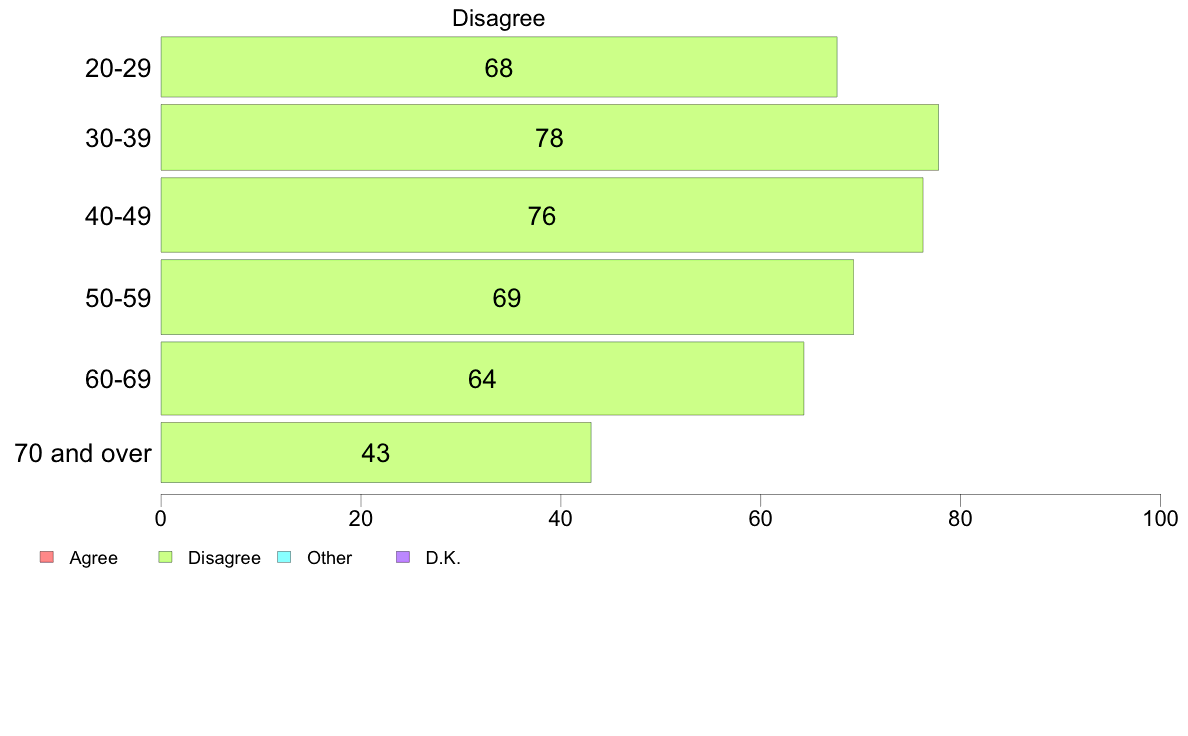The height and width of the screenshot is (736, 1188).
Task: Click the 60-69 bar showing 64
Action: 482,378
